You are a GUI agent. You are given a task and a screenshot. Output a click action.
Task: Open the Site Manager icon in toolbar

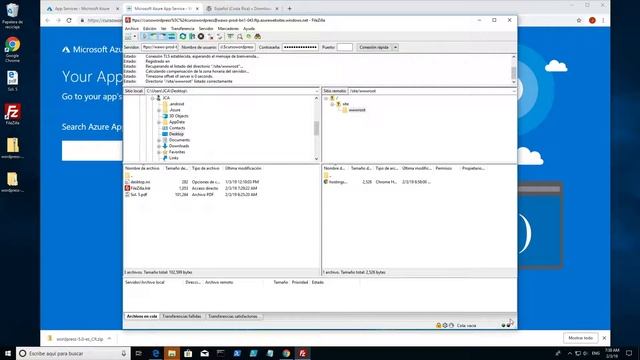[x=128, y=37]
